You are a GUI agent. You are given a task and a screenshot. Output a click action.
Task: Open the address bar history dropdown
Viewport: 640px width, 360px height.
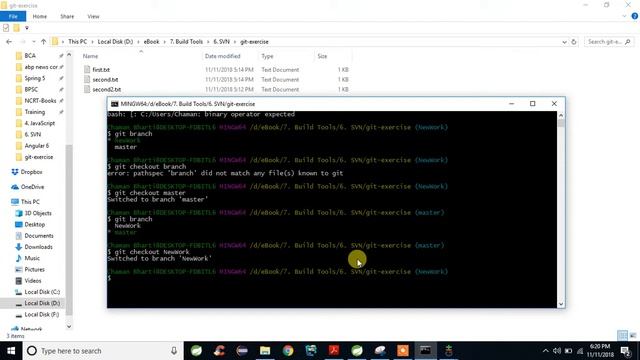pos(564,42)
